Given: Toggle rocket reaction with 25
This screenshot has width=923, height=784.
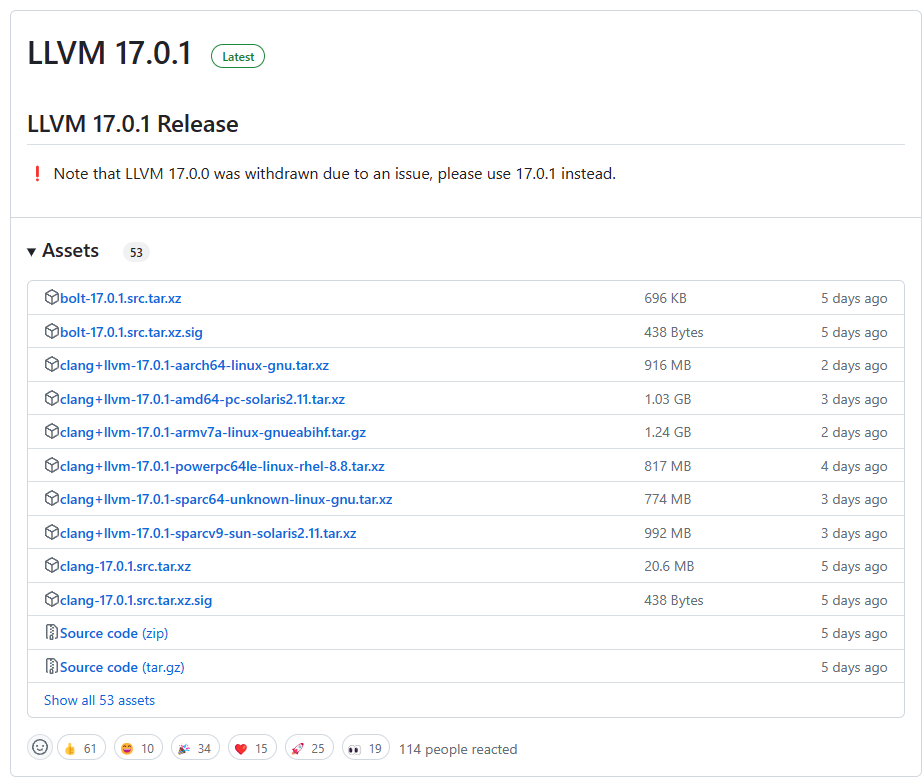Looking at the screenshot, I should click(309, 748).
